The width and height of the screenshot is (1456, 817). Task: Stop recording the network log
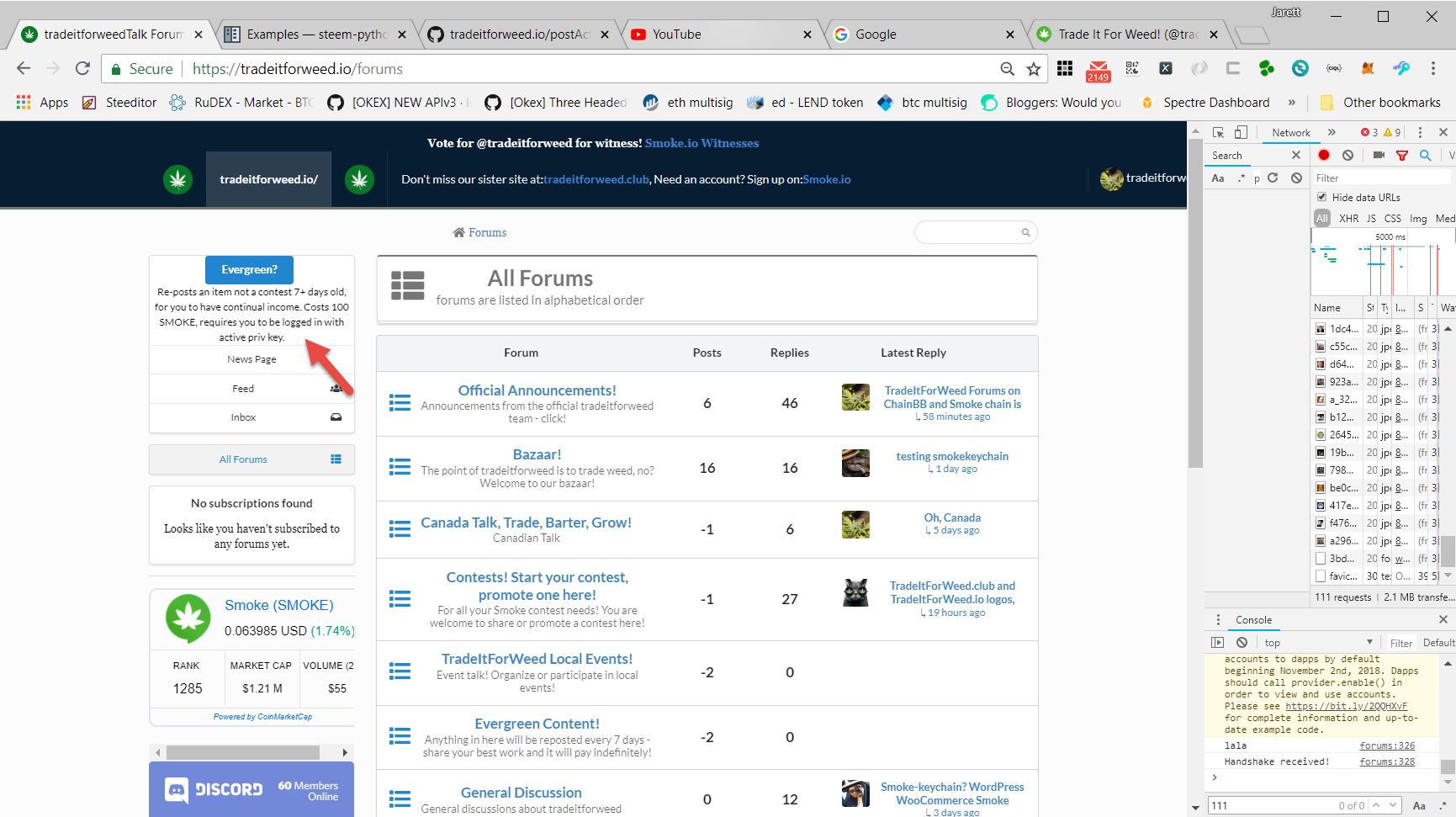(1324, 155)
